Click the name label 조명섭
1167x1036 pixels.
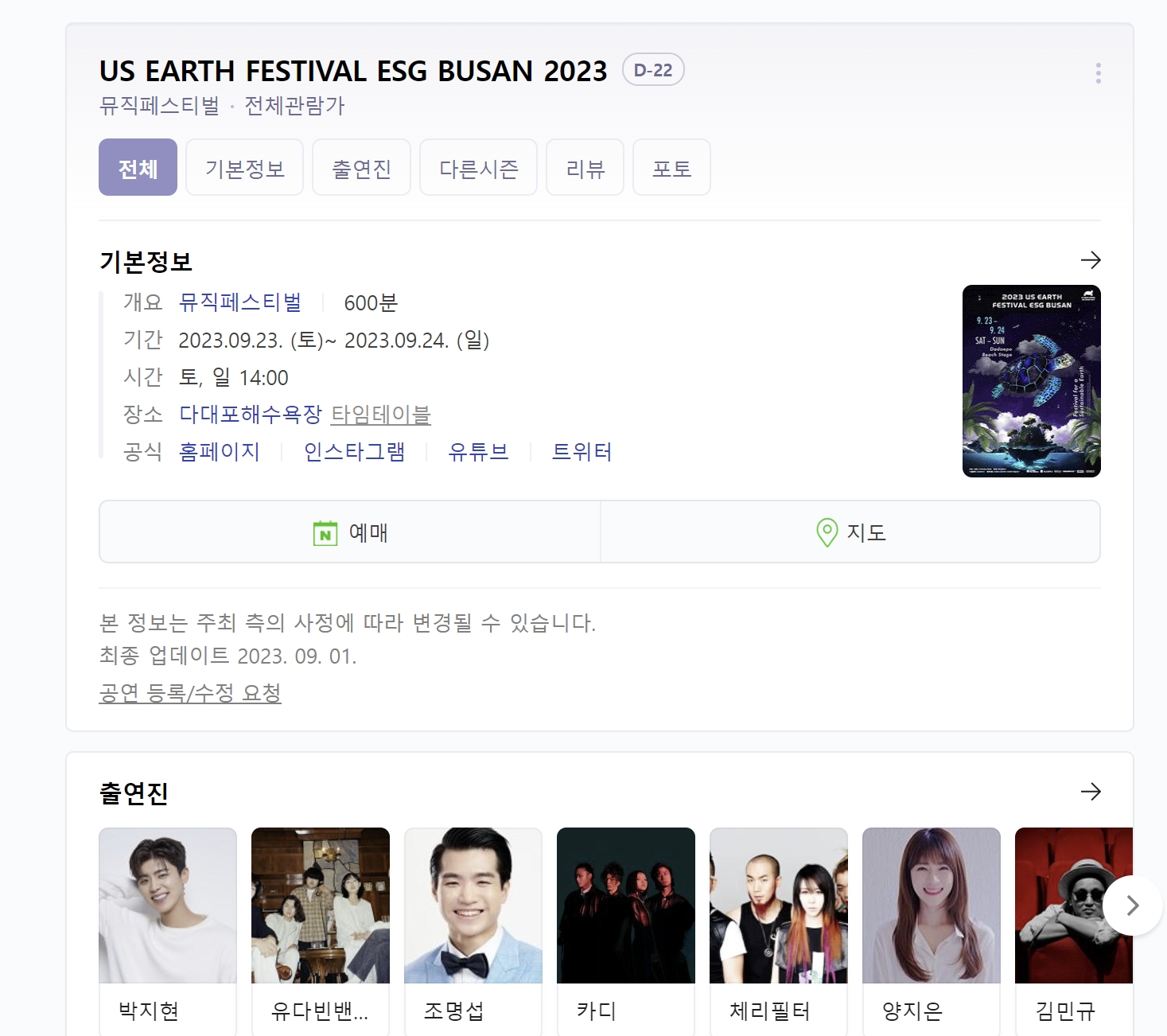coord(454,1011)
